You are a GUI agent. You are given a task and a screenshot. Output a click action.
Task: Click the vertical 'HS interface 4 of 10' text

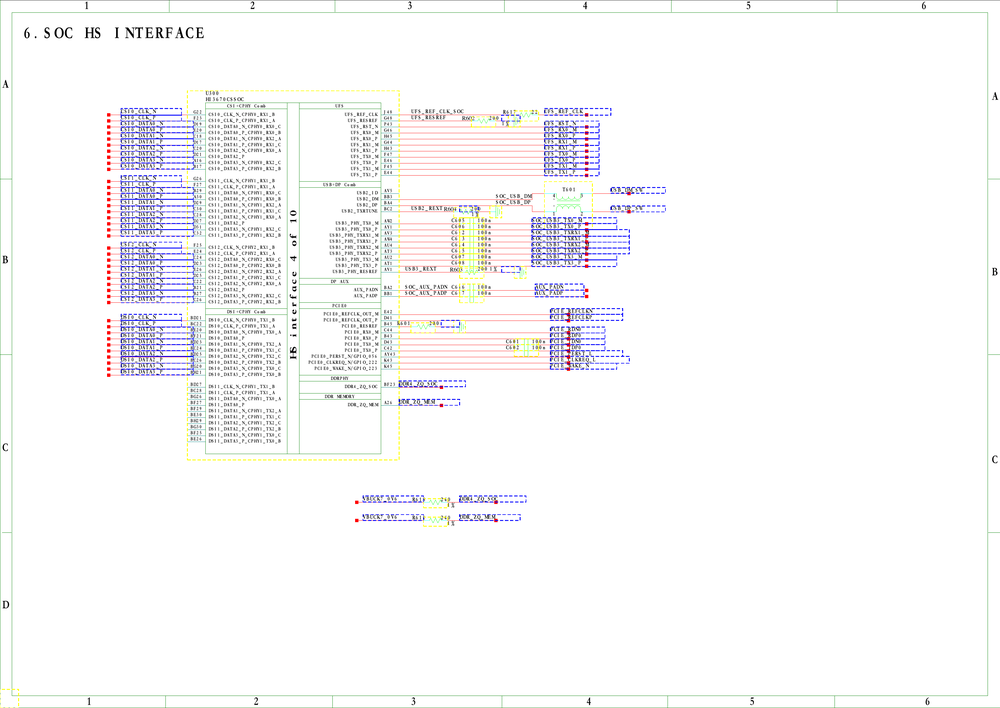click(x=293, y=284)
